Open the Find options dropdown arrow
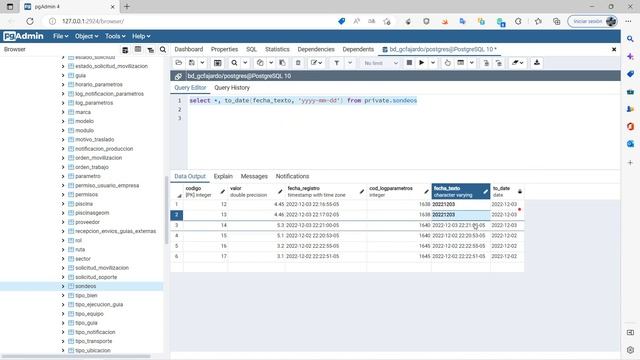 245,63
